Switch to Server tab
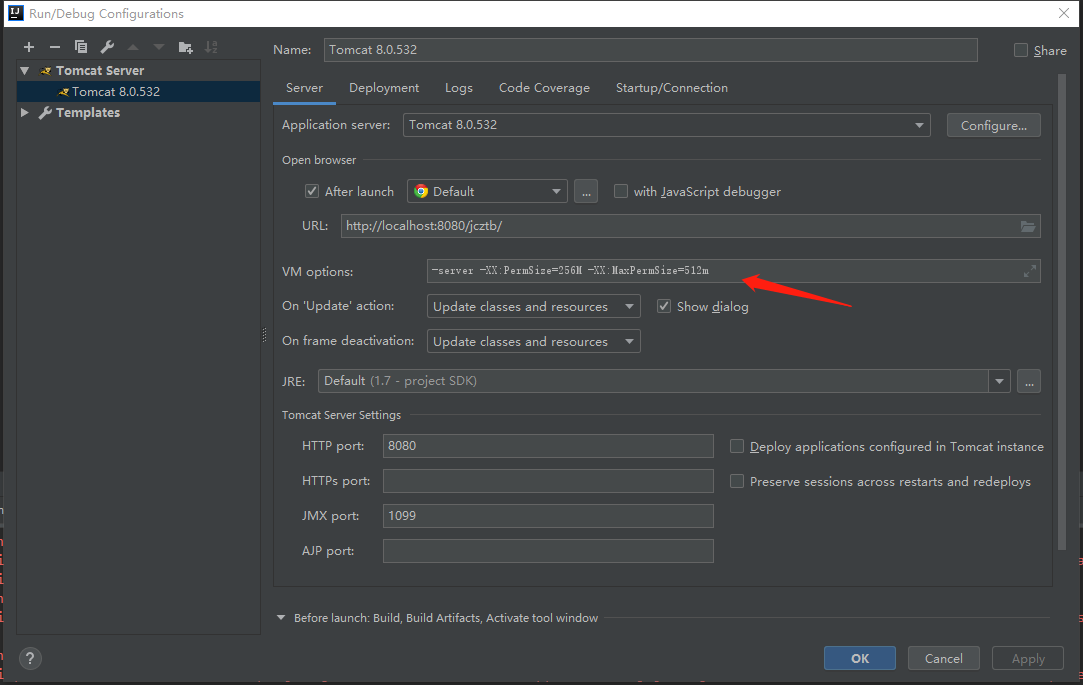 tap(304, 88)
